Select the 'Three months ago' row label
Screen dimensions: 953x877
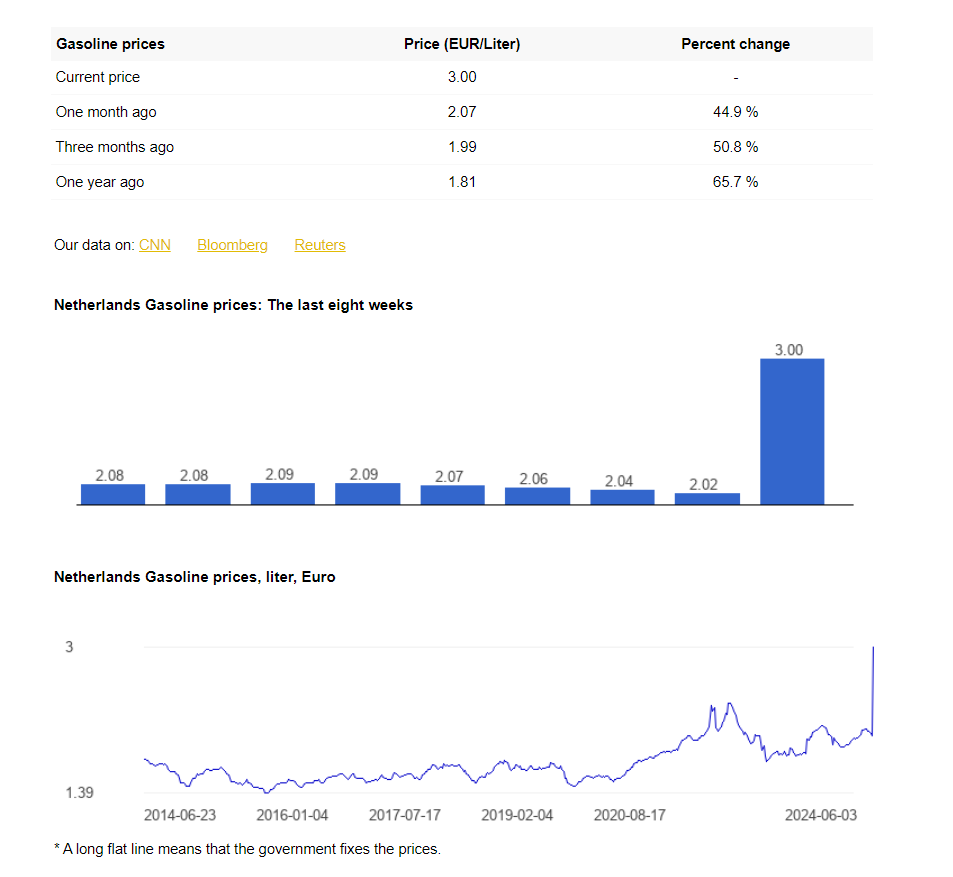click(115, 147)
